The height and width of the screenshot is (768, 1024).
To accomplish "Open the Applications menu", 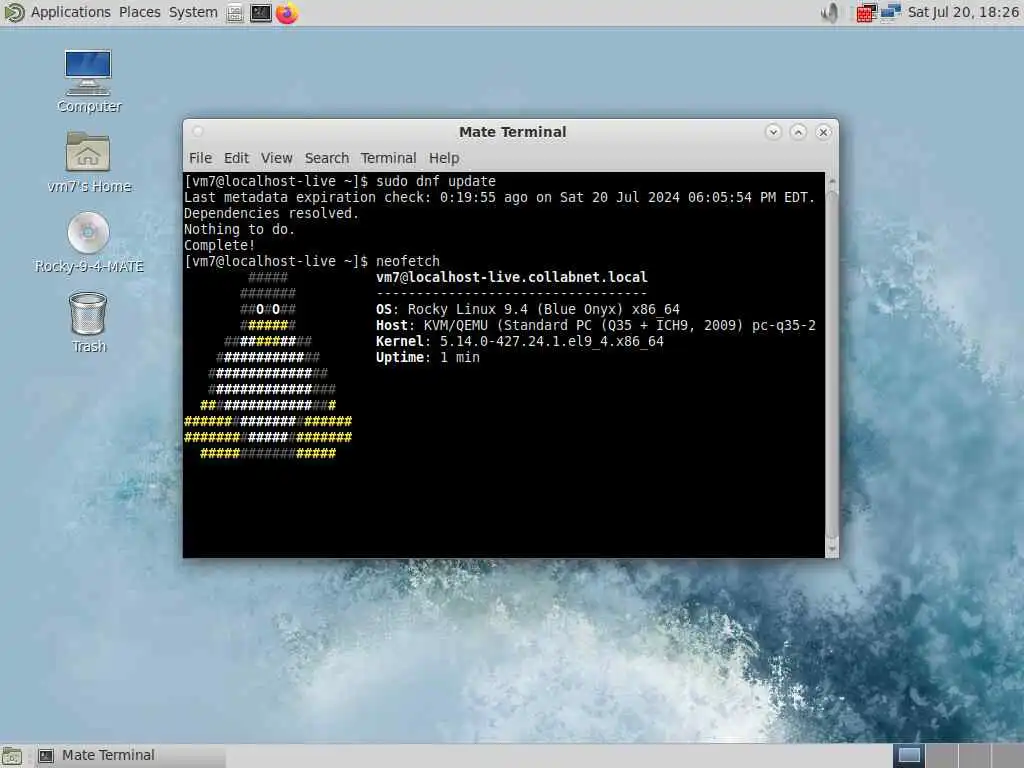I will 71,12.
